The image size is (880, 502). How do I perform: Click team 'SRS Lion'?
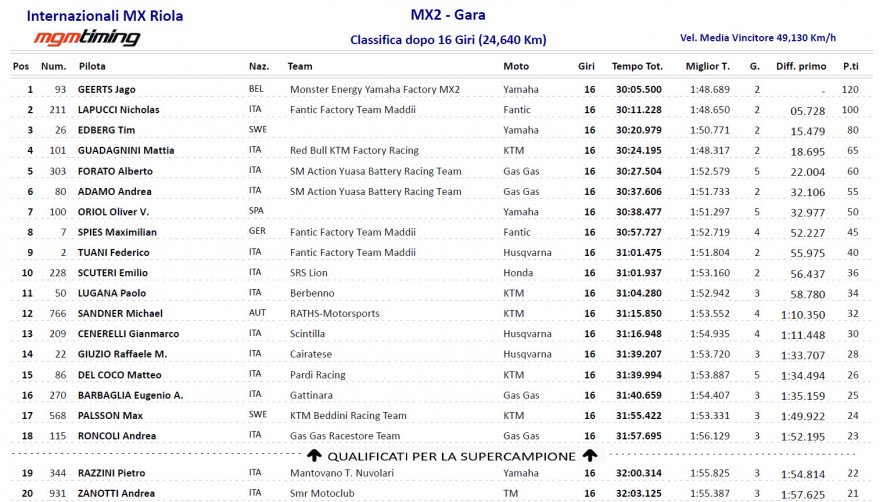click(309, 273)
